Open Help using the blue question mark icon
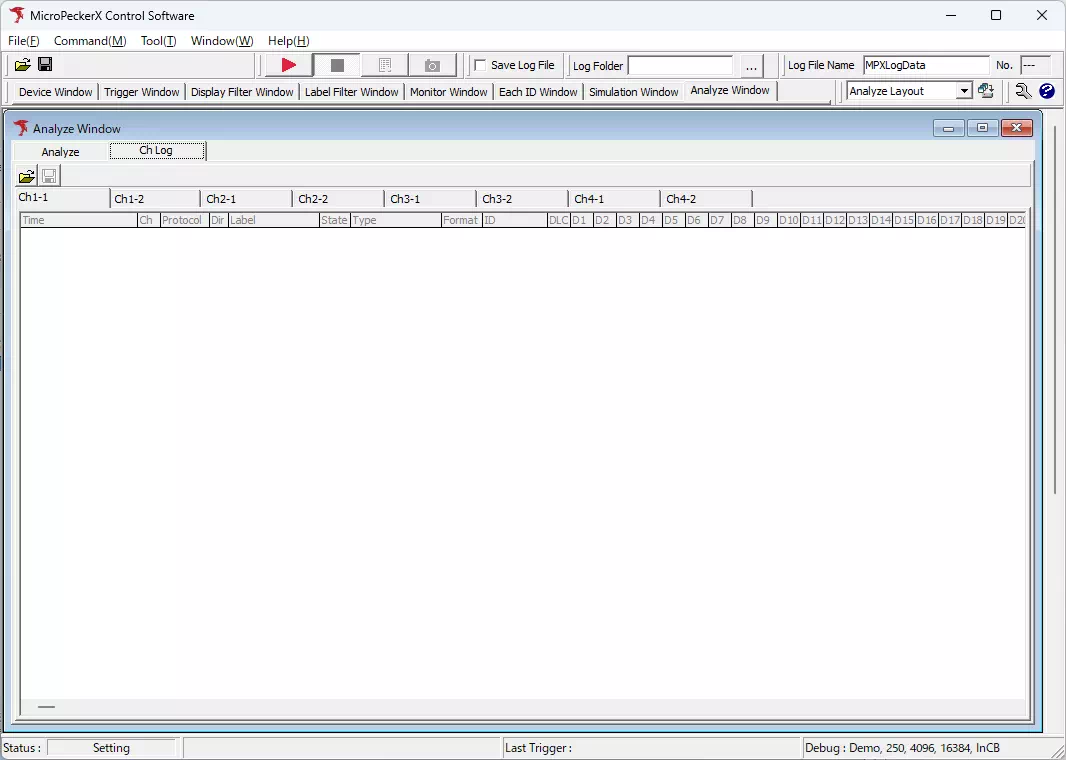 1046,91
